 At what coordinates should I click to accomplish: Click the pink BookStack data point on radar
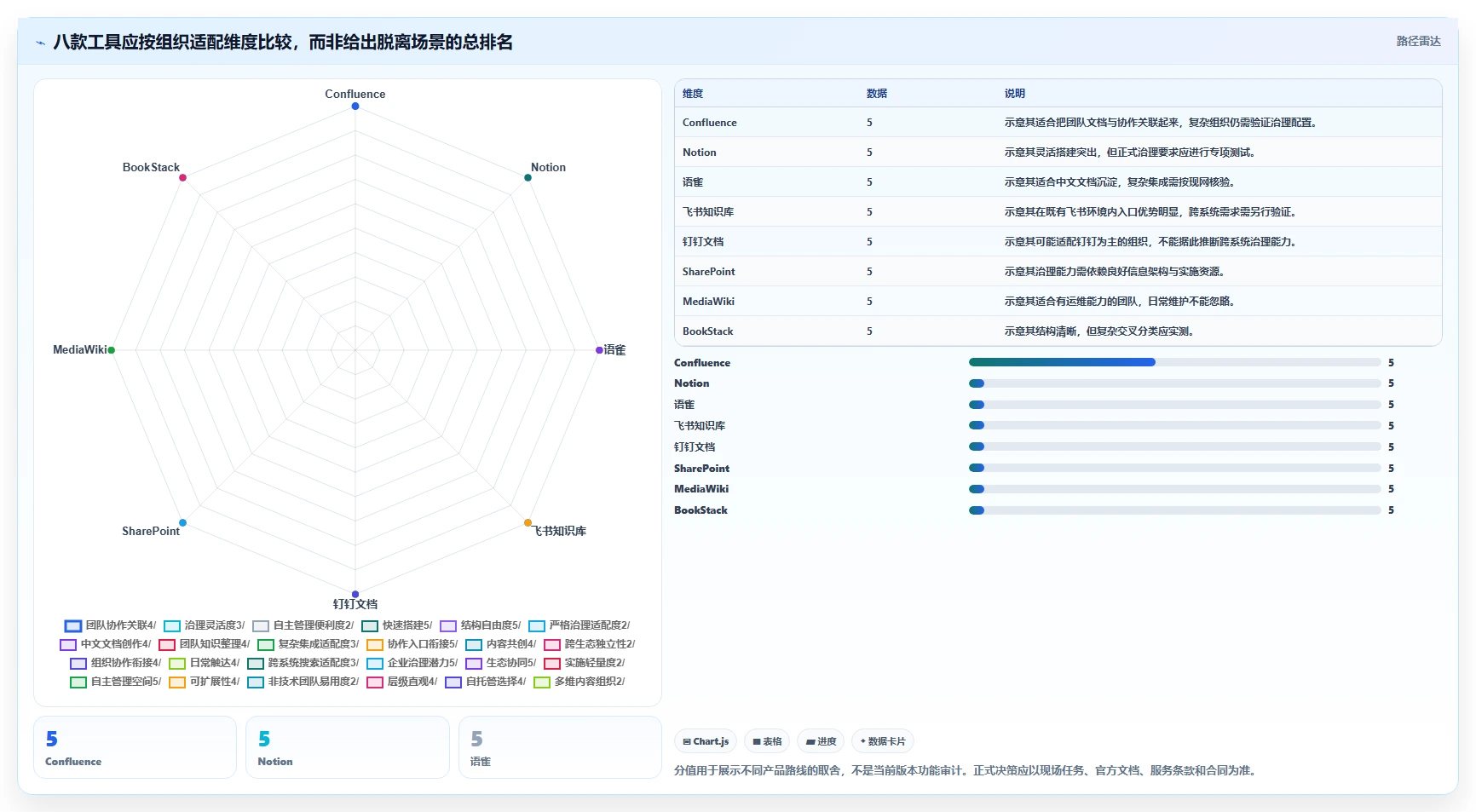(x=182, y=177)
